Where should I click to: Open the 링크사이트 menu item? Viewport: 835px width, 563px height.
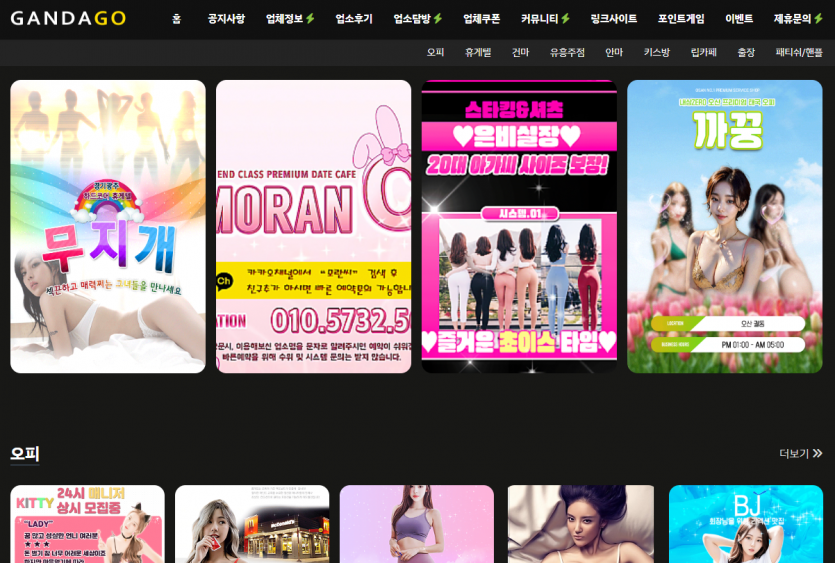pos(613,19)
